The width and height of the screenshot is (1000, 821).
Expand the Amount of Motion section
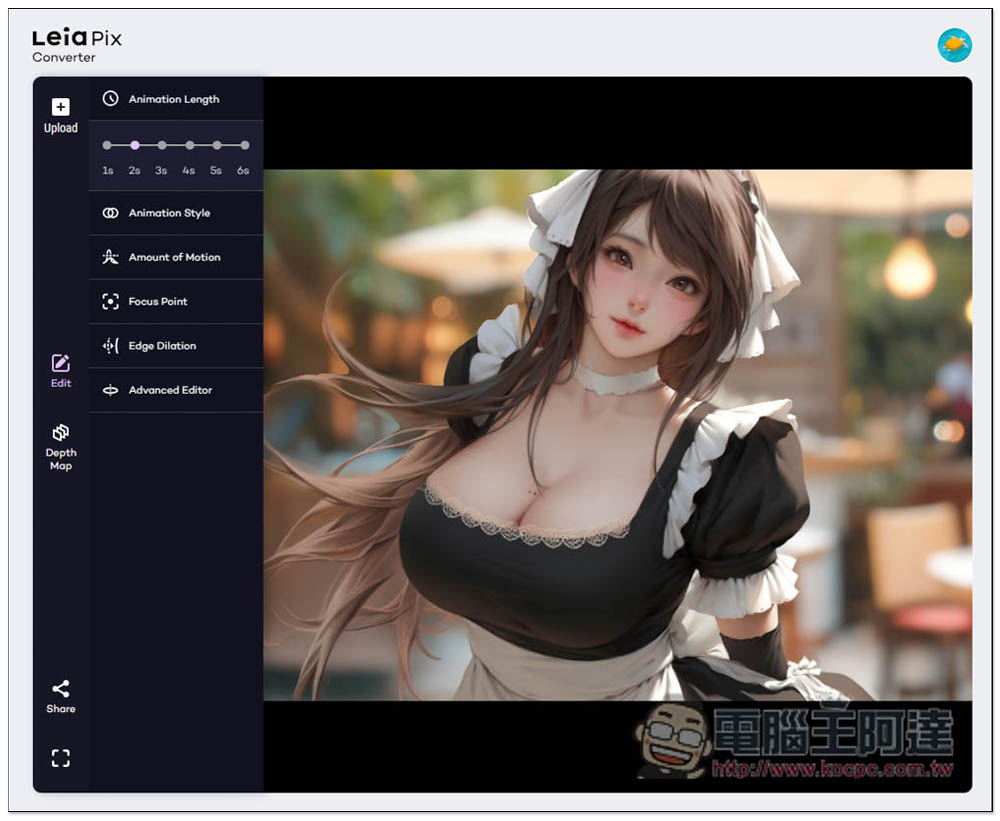pos(175,257)
